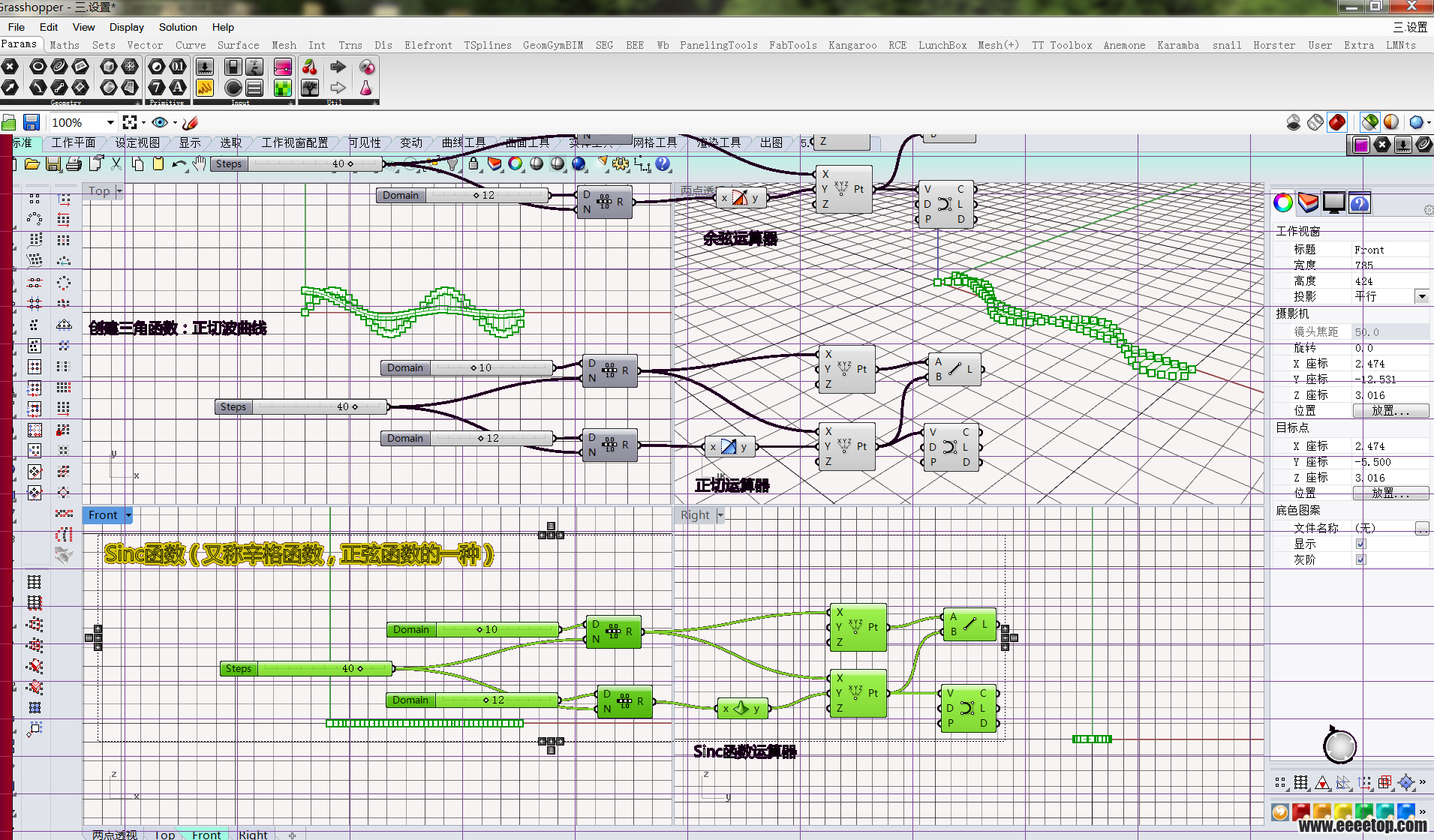This screenshot has width=1434, height=840.
Task: Click the 放置 button under 摄影机
Action: [1390, 411]
